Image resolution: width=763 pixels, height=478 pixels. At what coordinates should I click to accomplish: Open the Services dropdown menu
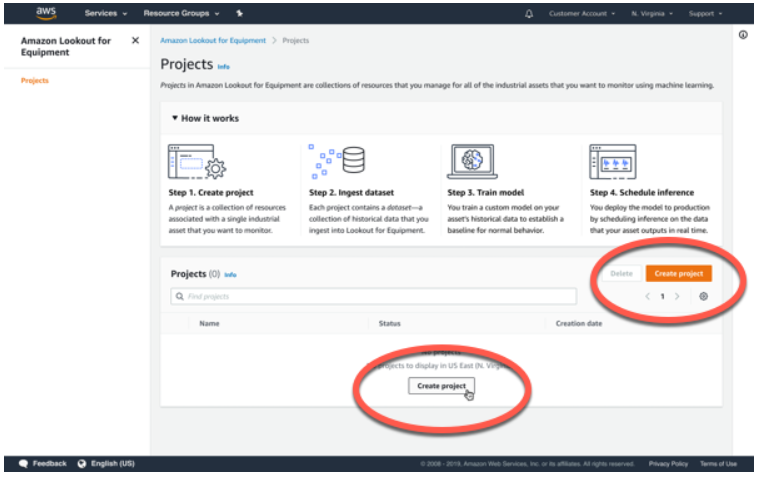point(106,13)
